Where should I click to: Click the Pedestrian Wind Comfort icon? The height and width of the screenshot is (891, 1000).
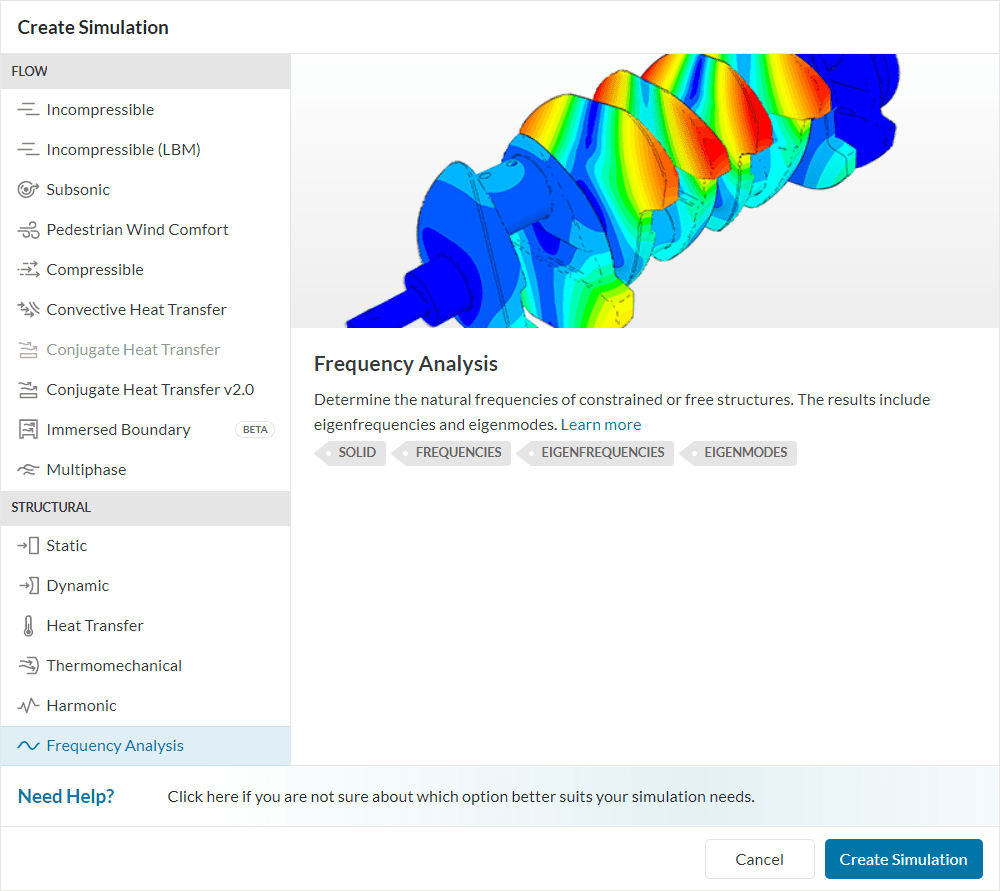click(28, 230)
